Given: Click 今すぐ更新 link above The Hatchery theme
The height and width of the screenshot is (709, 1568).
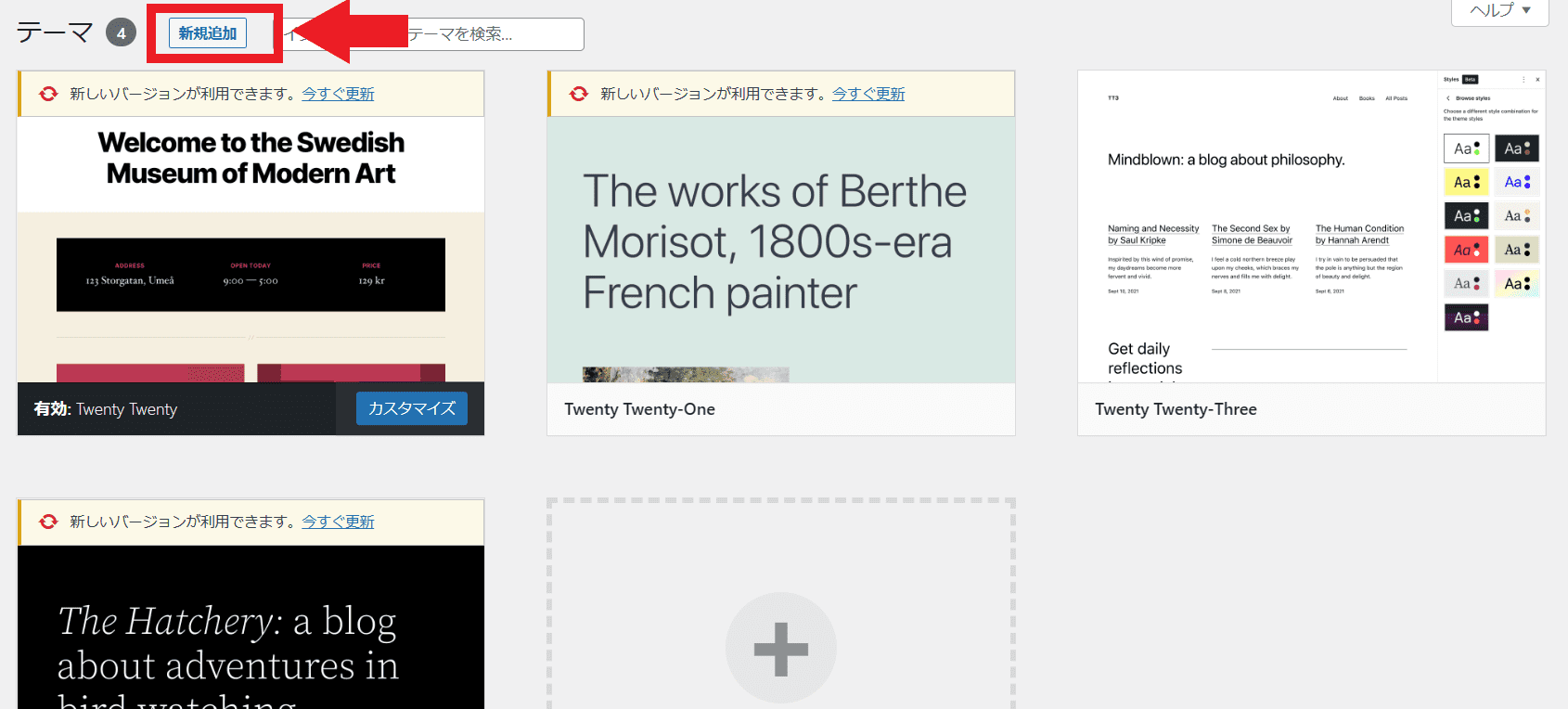Looking at the screenshot, I should coord(338,522).
